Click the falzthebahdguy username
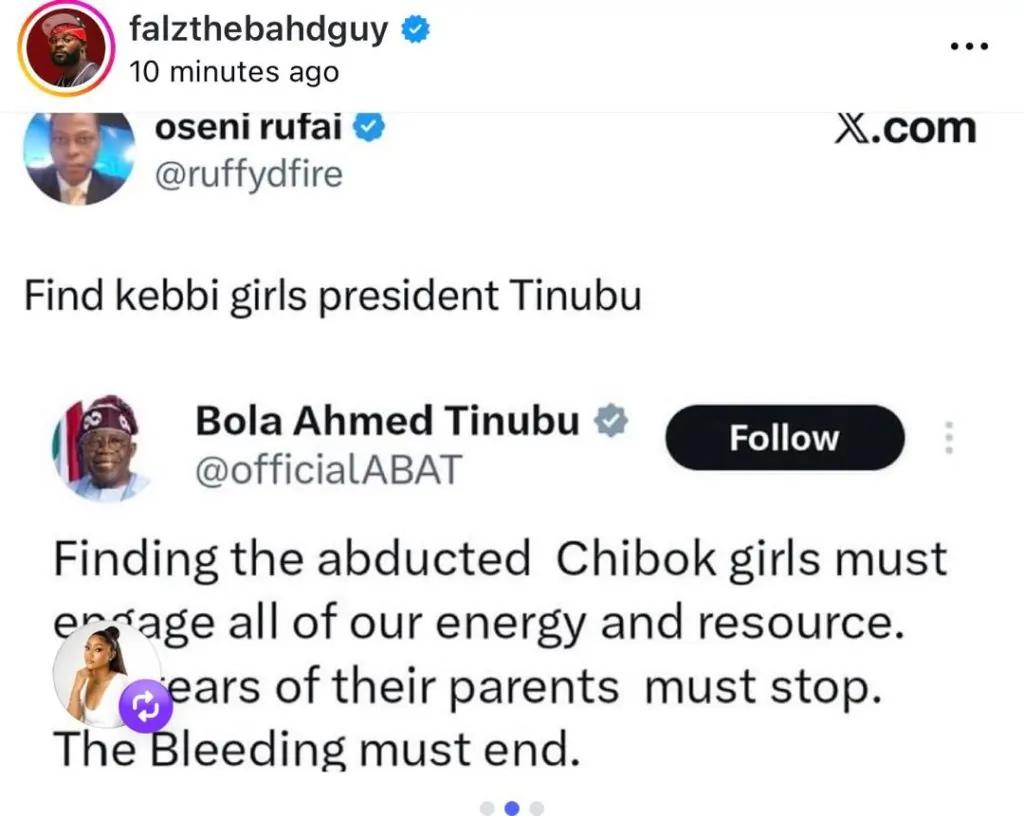1024x816 pixels. (258, 30)
